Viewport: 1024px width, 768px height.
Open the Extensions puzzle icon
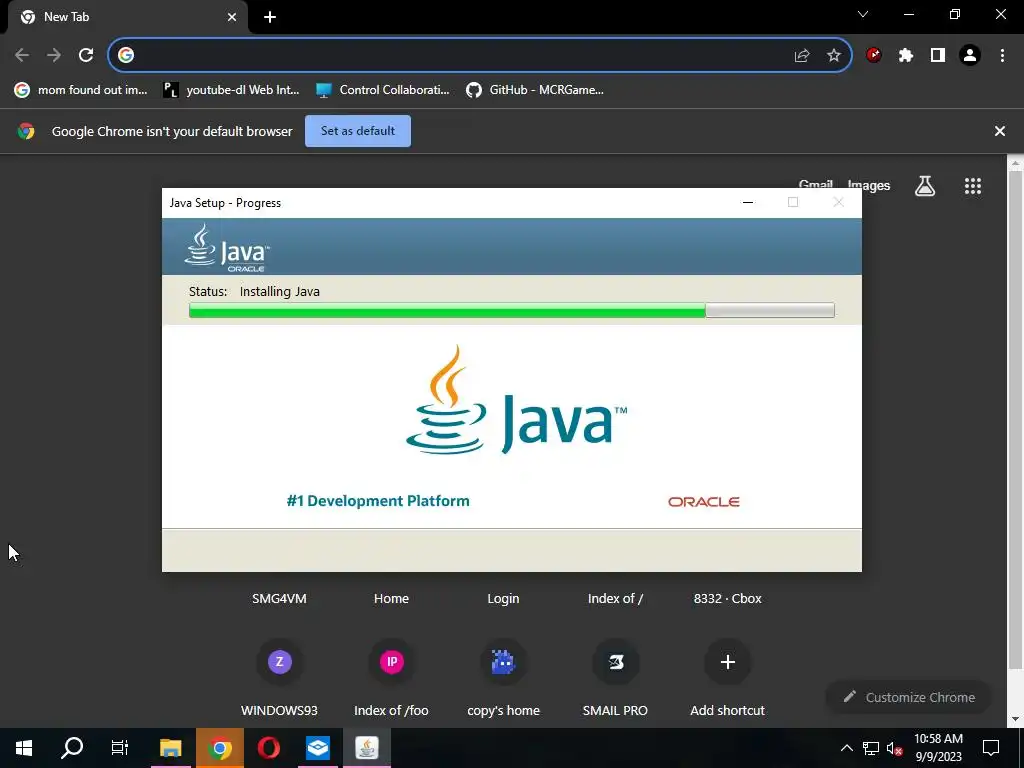[x=906, y=56]
